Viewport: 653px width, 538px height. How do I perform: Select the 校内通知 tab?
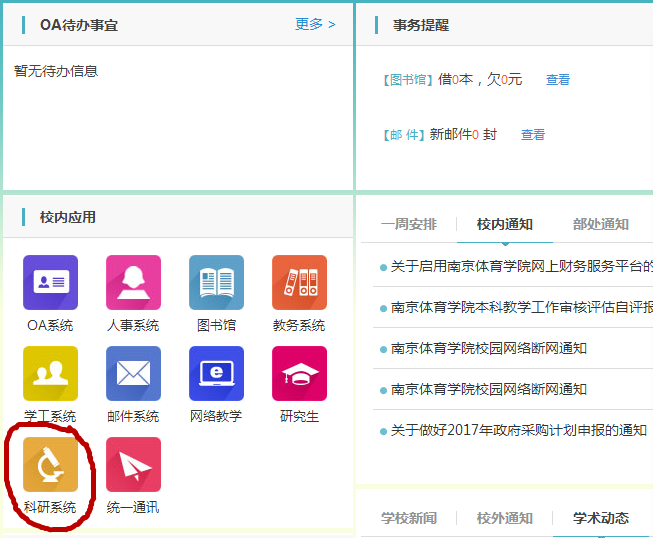[x=505, y=224]
